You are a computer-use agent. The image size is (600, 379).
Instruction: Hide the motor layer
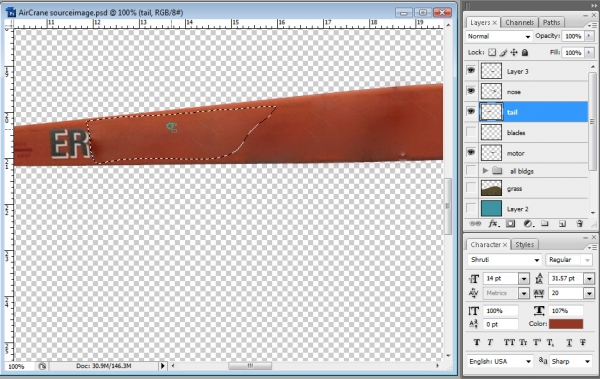click(x=471, y=152)
